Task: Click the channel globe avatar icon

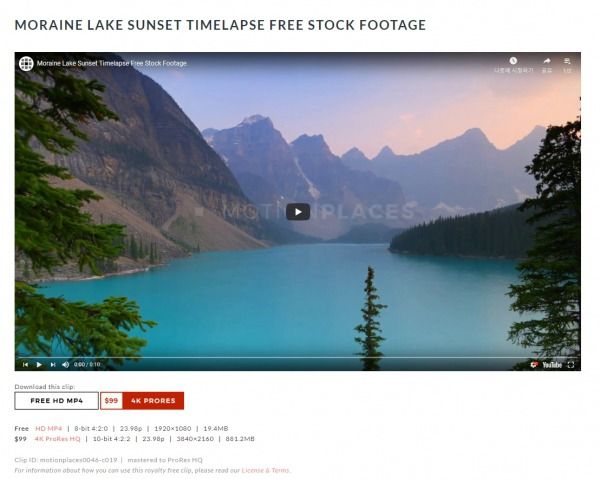Action: click(26, 64)
